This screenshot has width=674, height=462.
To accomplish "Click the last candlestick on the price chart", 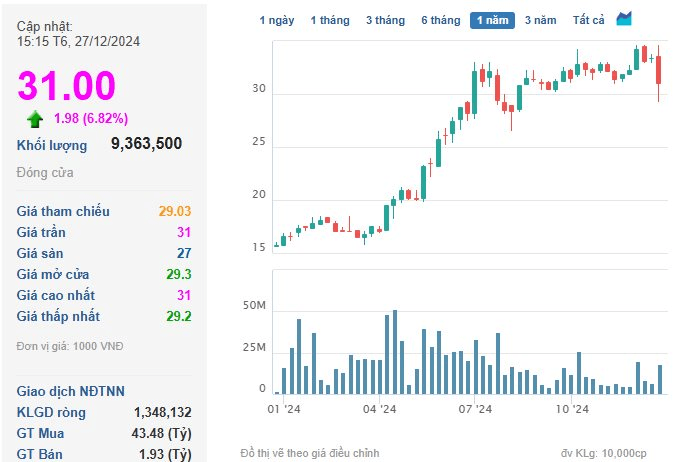I will point(658,73).
